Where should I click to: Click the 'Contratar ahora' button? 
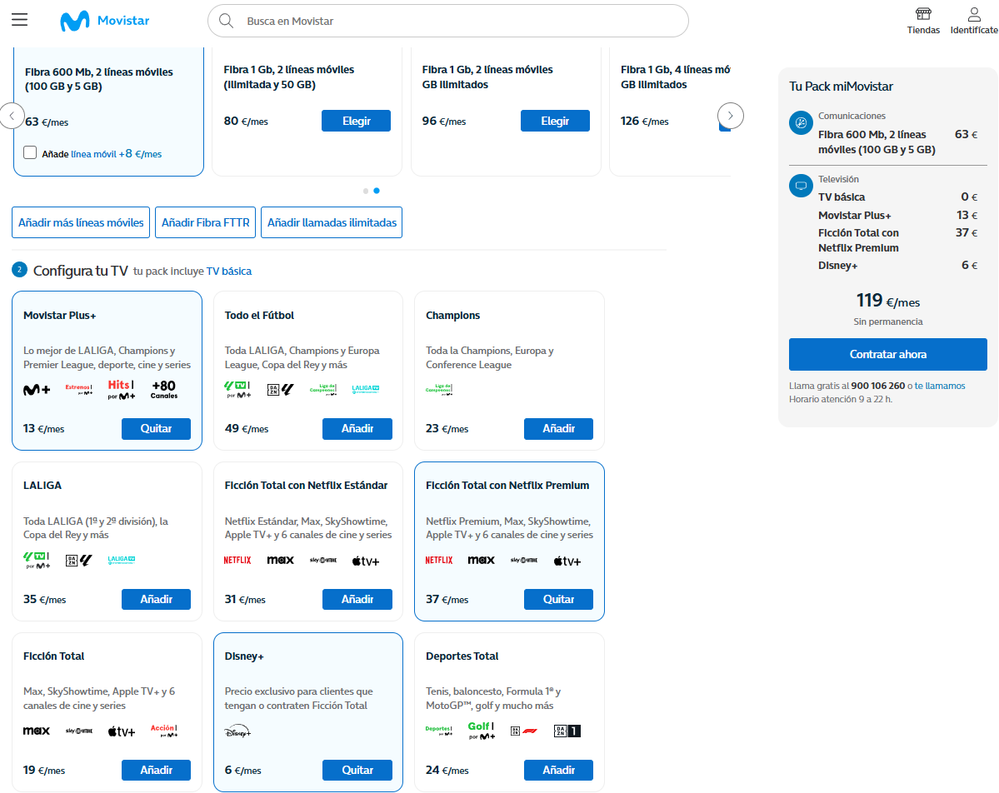pos(887,354)
